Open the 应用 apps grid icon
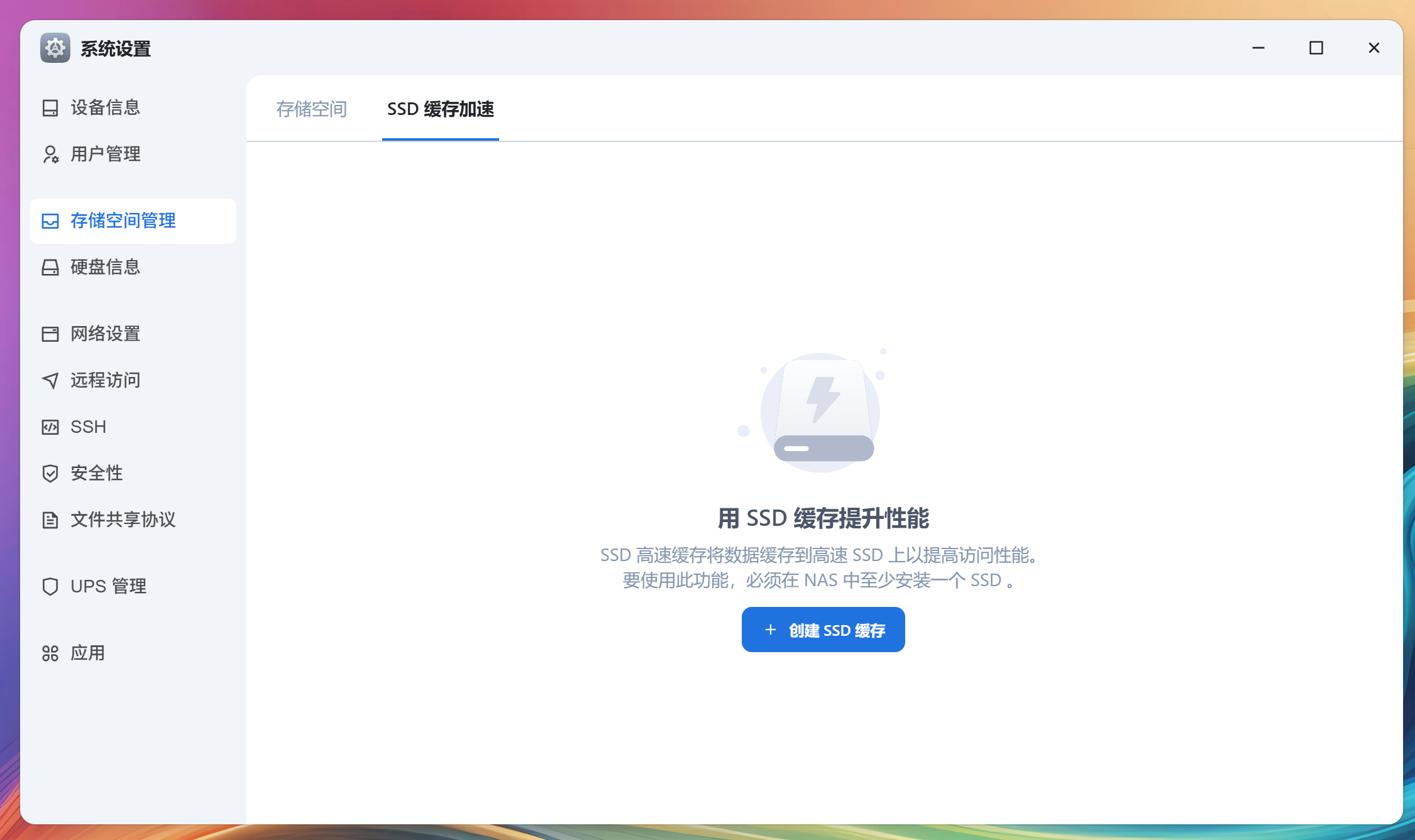 coord(50,653)
